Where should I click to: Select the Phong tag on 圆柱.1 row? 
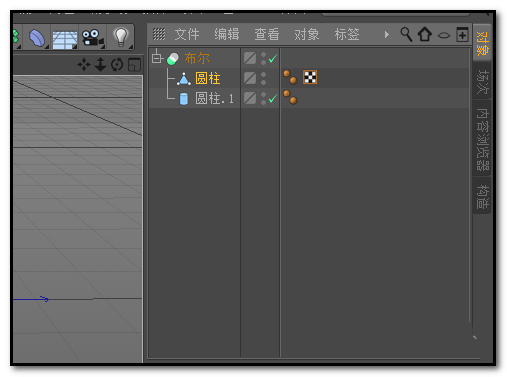coord(290,97)
